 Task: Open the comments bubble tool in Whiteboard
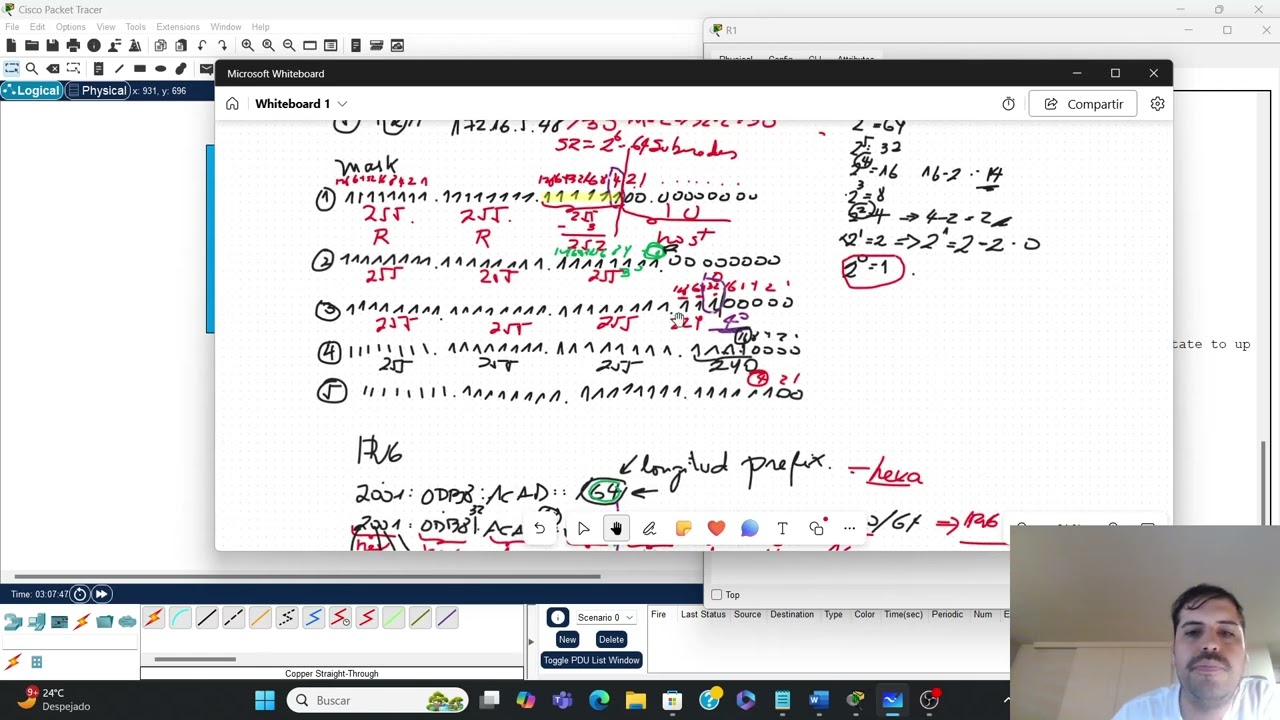pos(749,528)
